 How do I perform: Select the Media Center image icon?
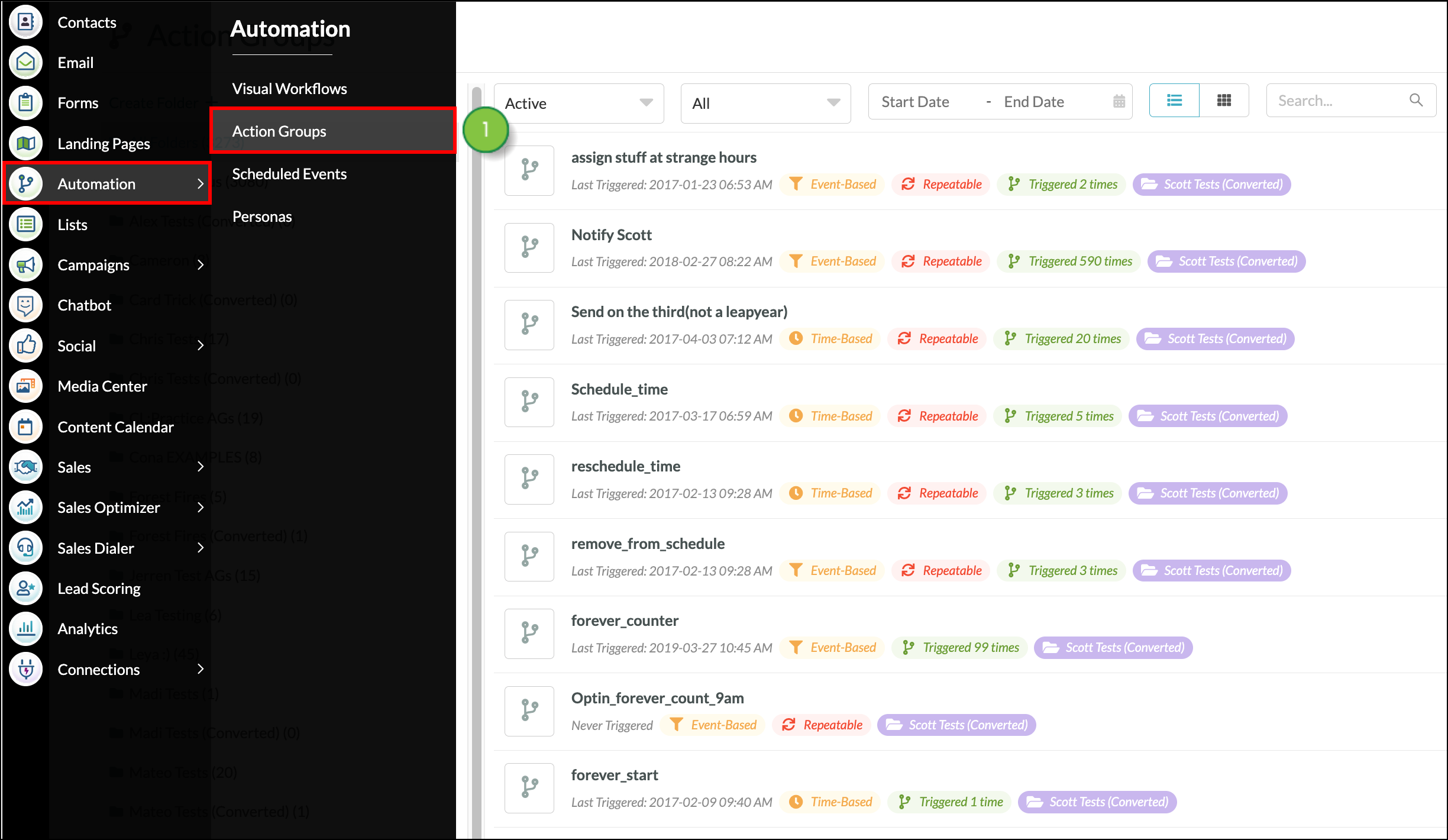25,386
